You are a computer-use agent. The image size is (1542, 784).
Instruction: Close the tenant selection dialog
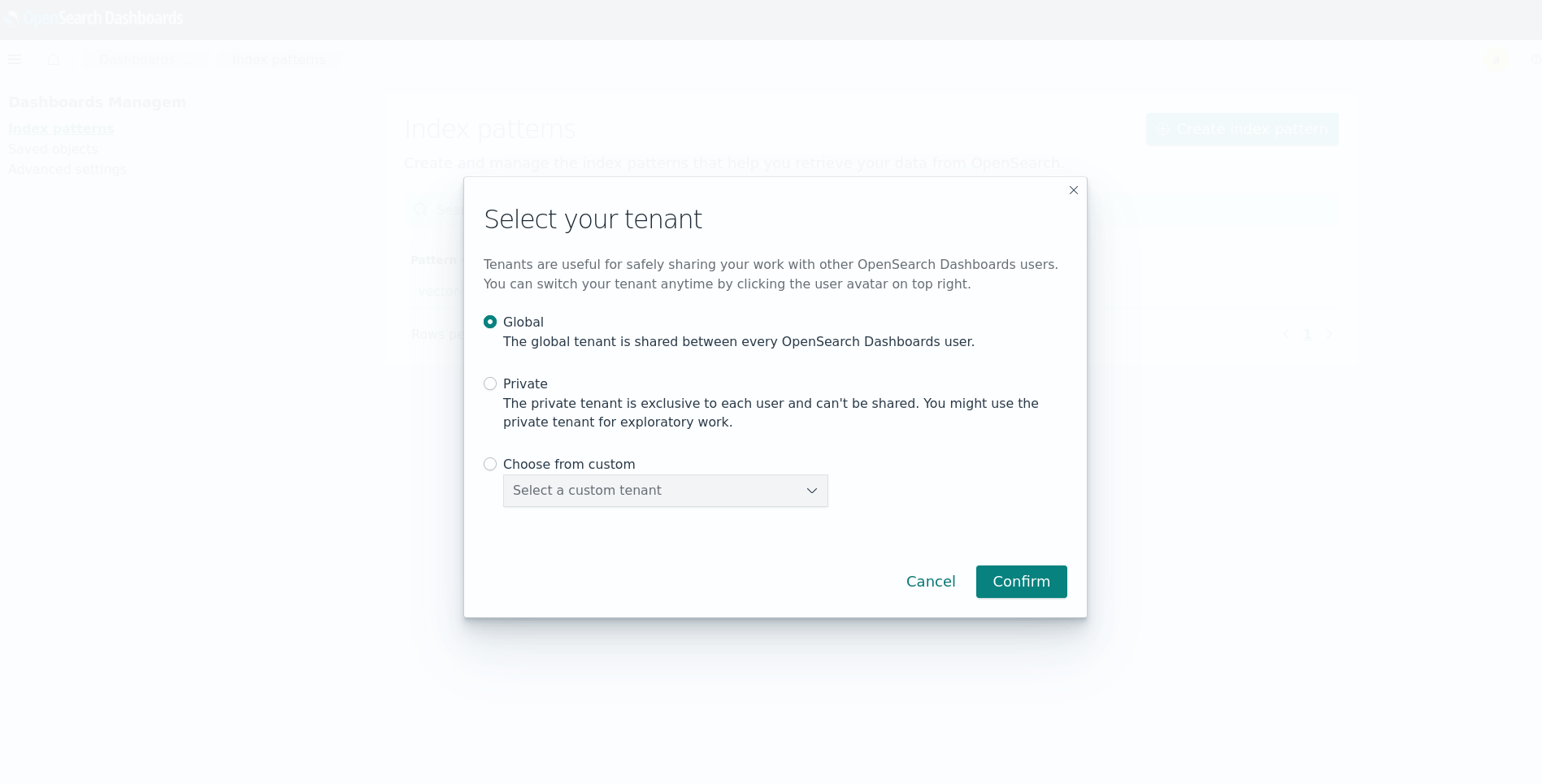click(1073, 190)
